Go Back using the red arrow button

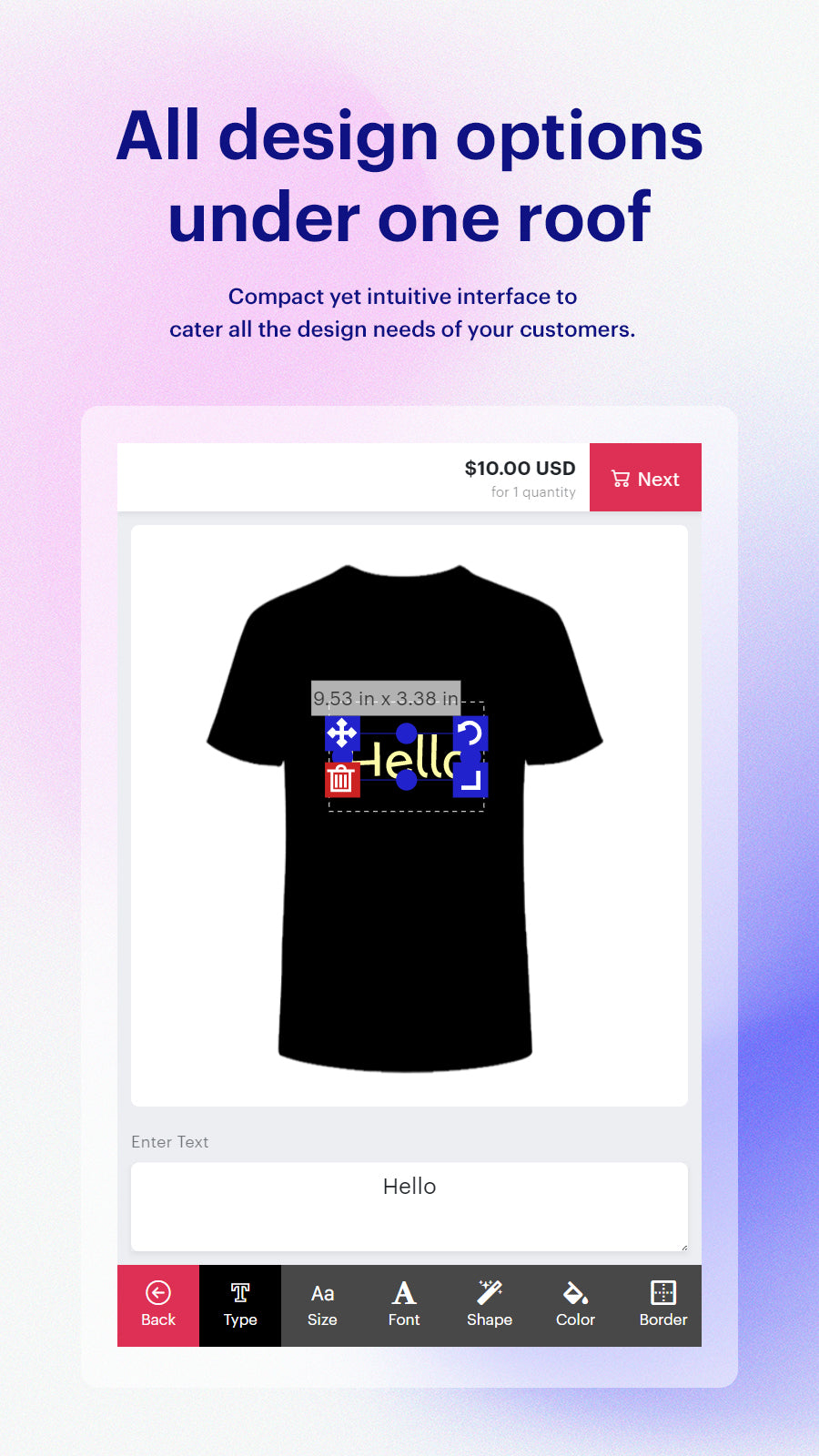[x=158, y=1306]
